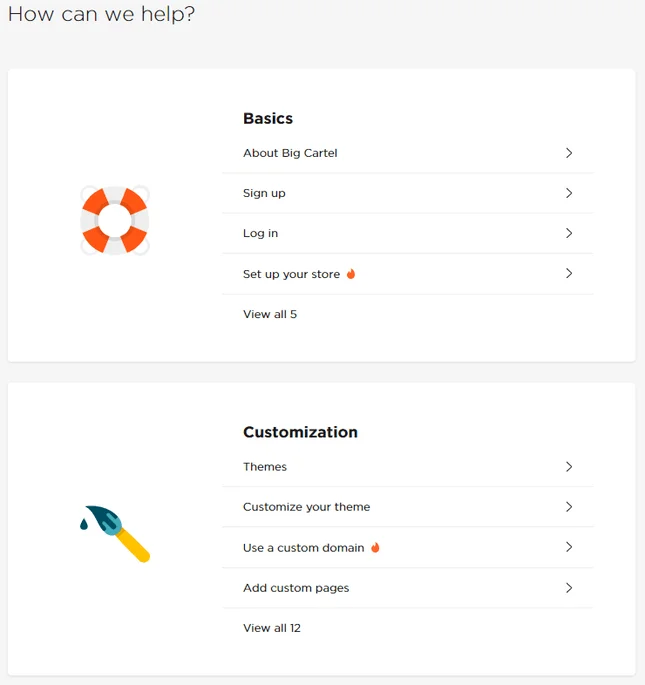Click the orange lifebuoy Basics icon
645x685 pixels.
pyautogui.click(x=115, y=221)
